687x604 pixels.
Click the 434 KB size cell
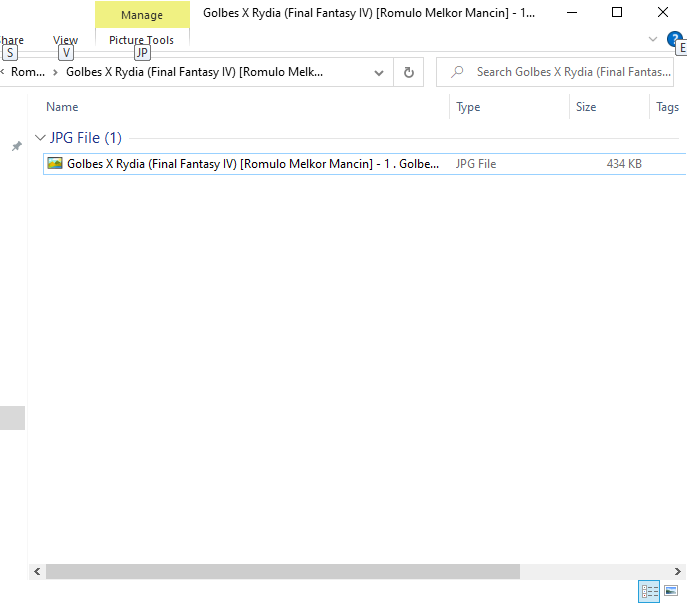(x=624, y=164)
